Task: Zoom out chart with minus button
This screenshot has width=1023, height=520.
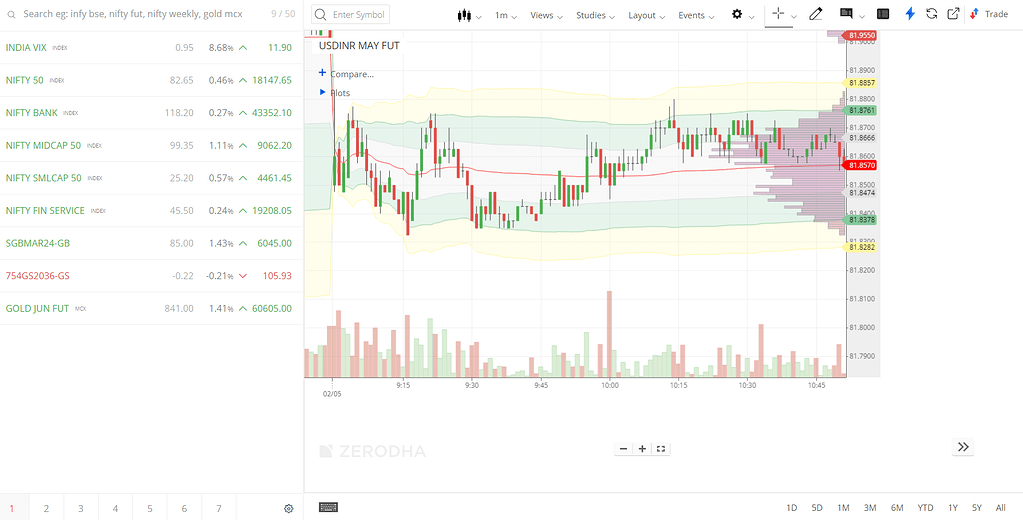Action: (x=624, y=449)
